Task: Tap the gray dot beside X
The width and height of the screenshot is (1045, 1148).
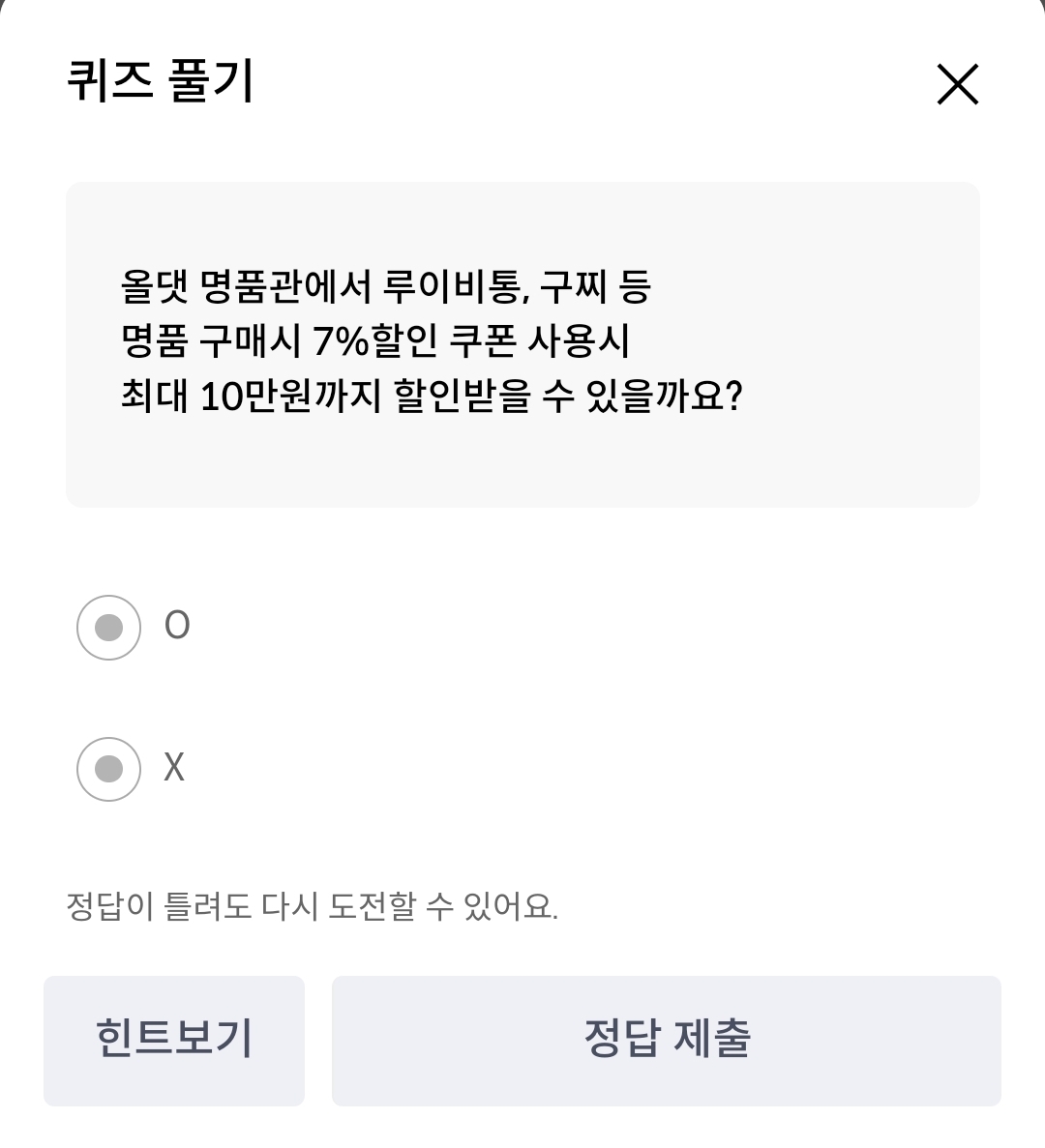Action: pyautogui.click(x=108, y=769)
